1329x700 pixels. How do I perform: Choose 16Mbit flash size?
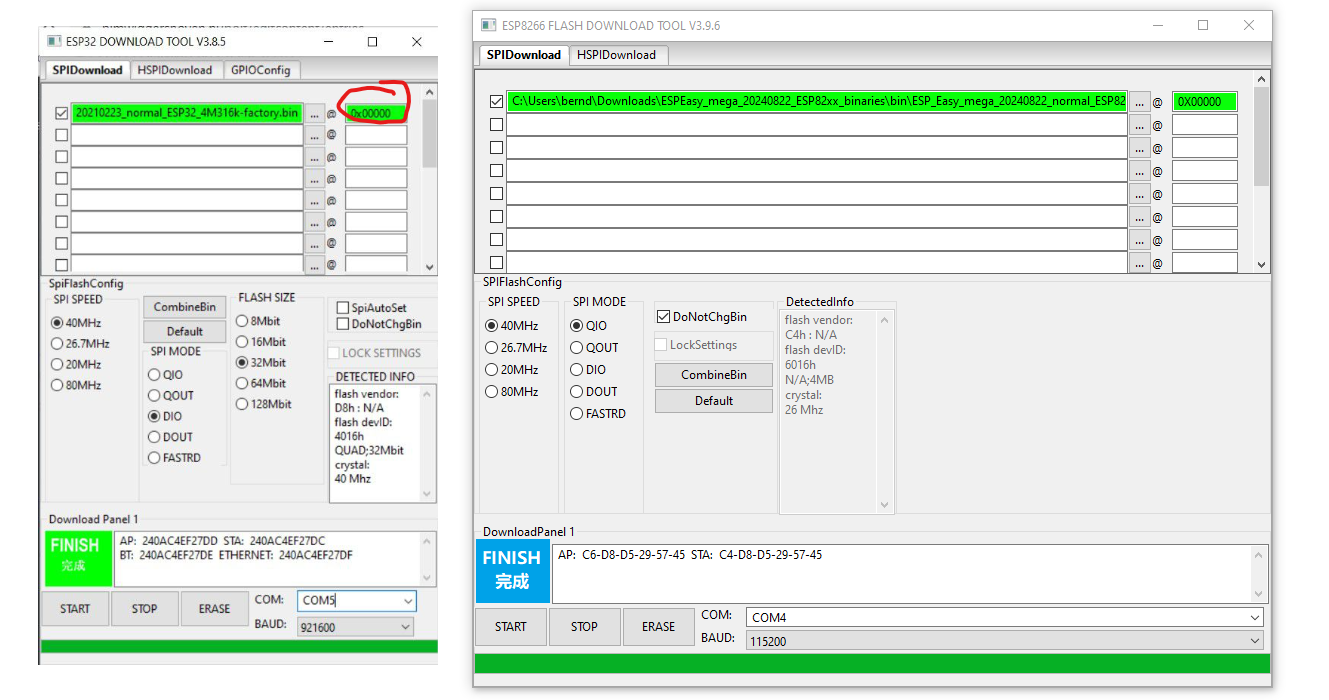[x=242, y=342]
